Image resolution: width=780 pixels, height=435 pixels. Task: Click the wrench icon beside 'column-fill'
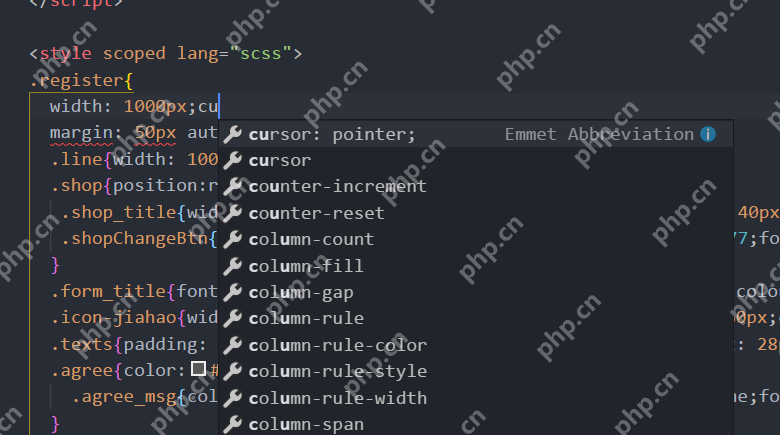point(232,266)
